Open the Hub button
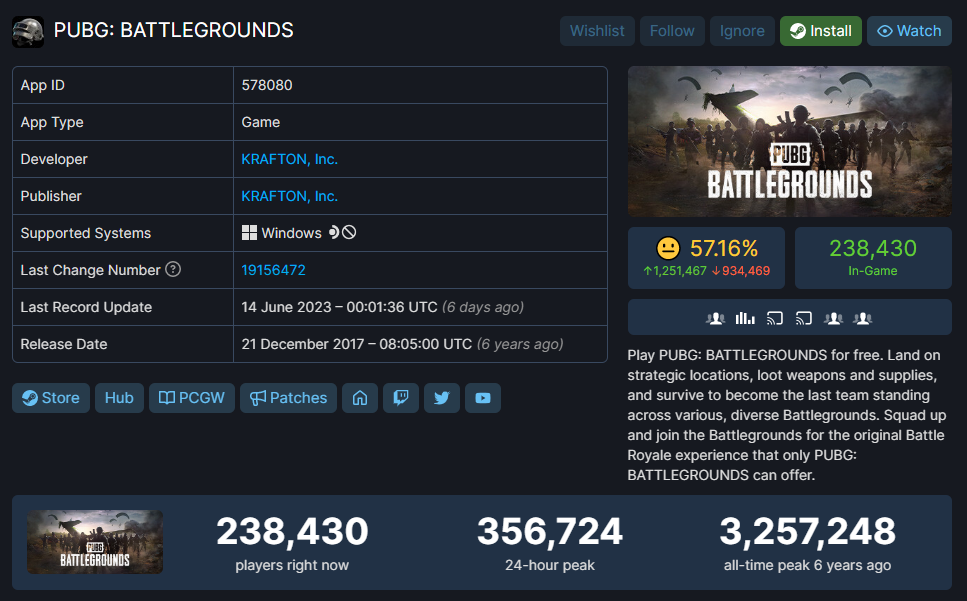Image resolution: width=967 pixels, height=601 pixels. [119, 398]
